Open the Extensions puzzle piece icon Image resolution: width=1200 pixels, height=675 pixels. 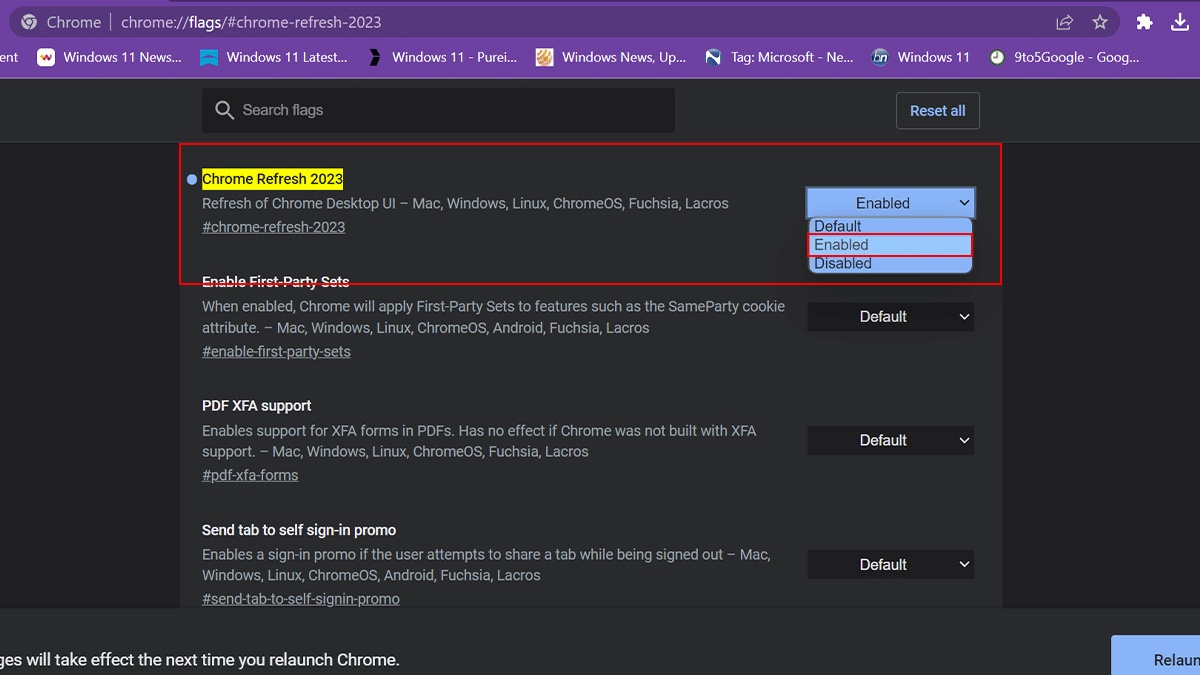1145,22
